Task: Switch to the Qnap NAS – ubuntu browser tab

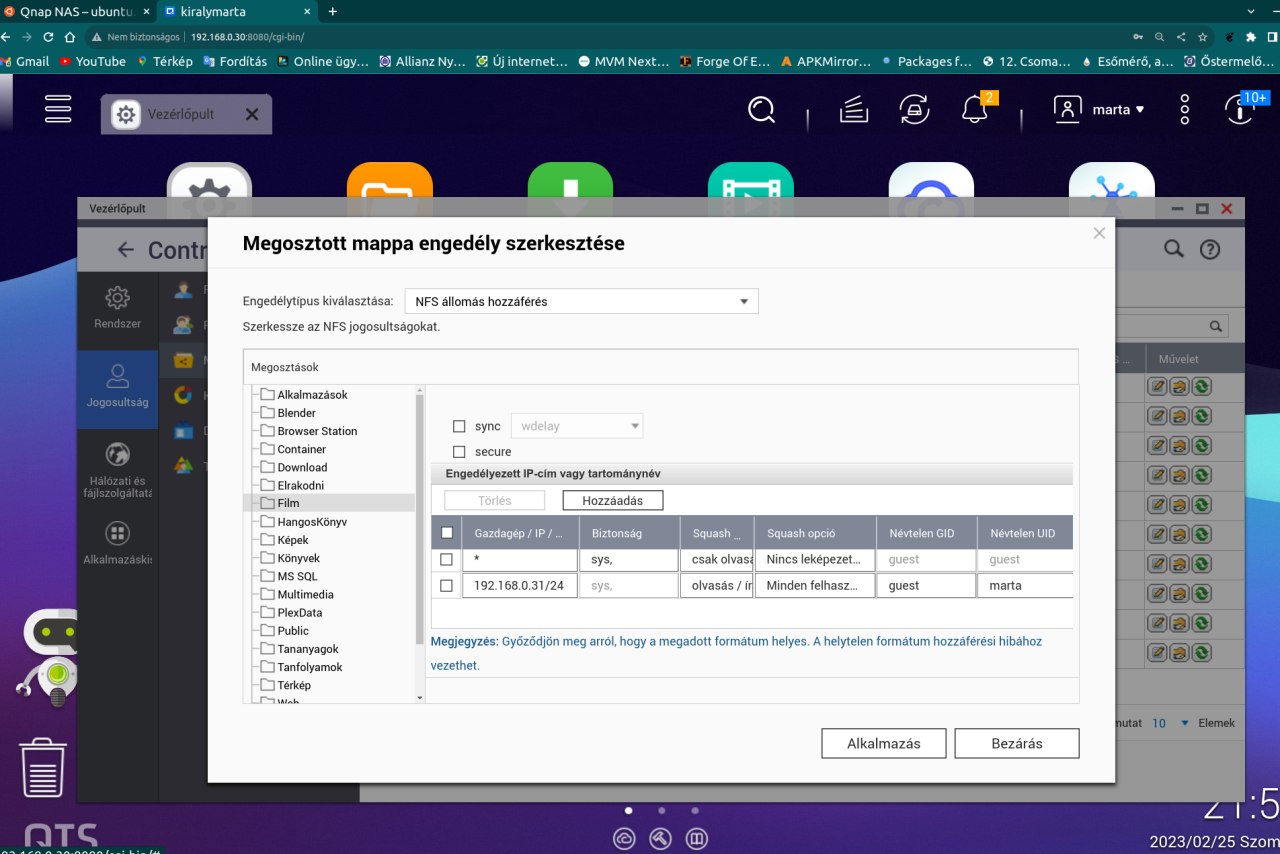Action: [76, 11]
